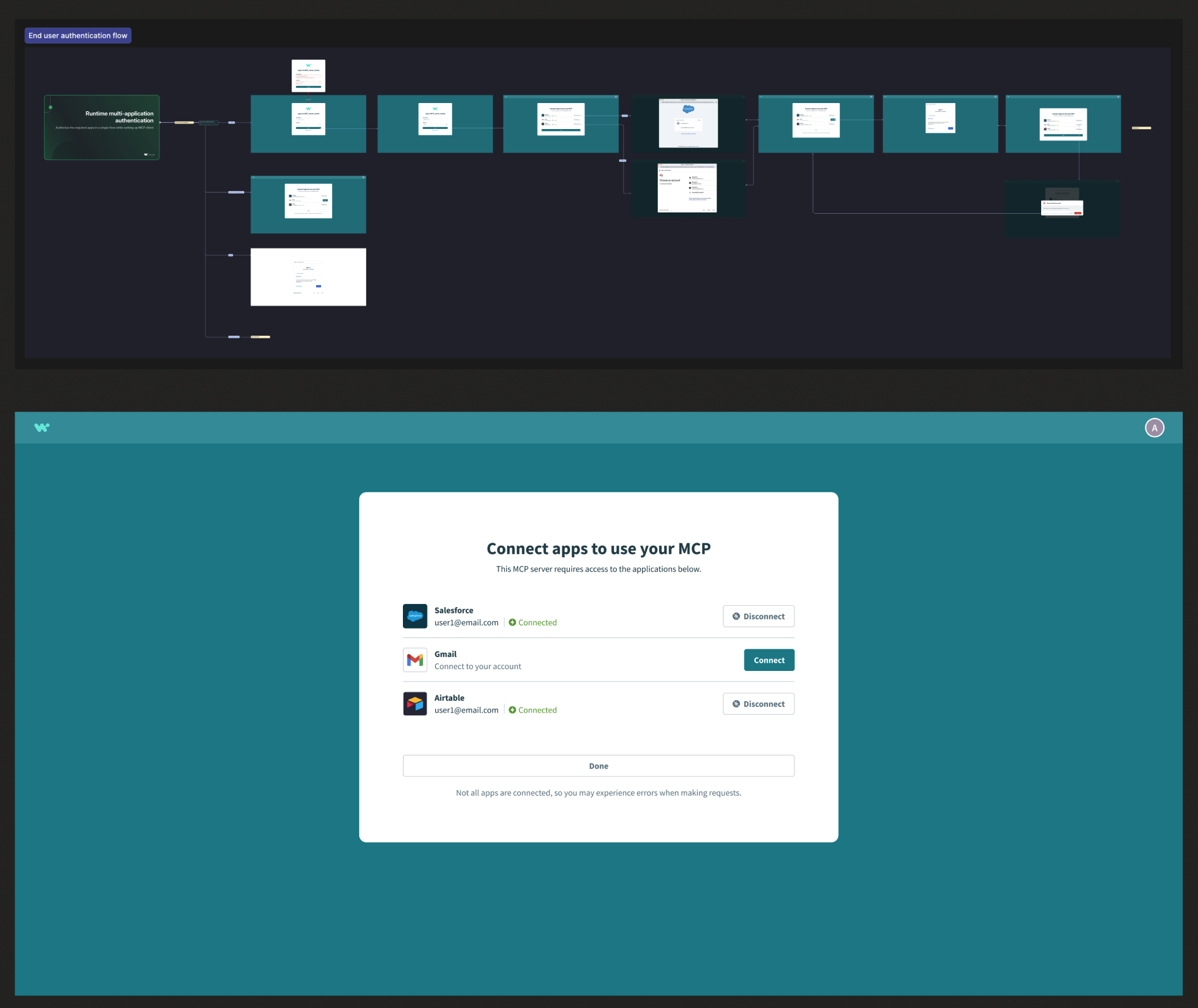Connect the Gmail account
This screenshot has width=1198, height=1008.
tap(769, 660)
